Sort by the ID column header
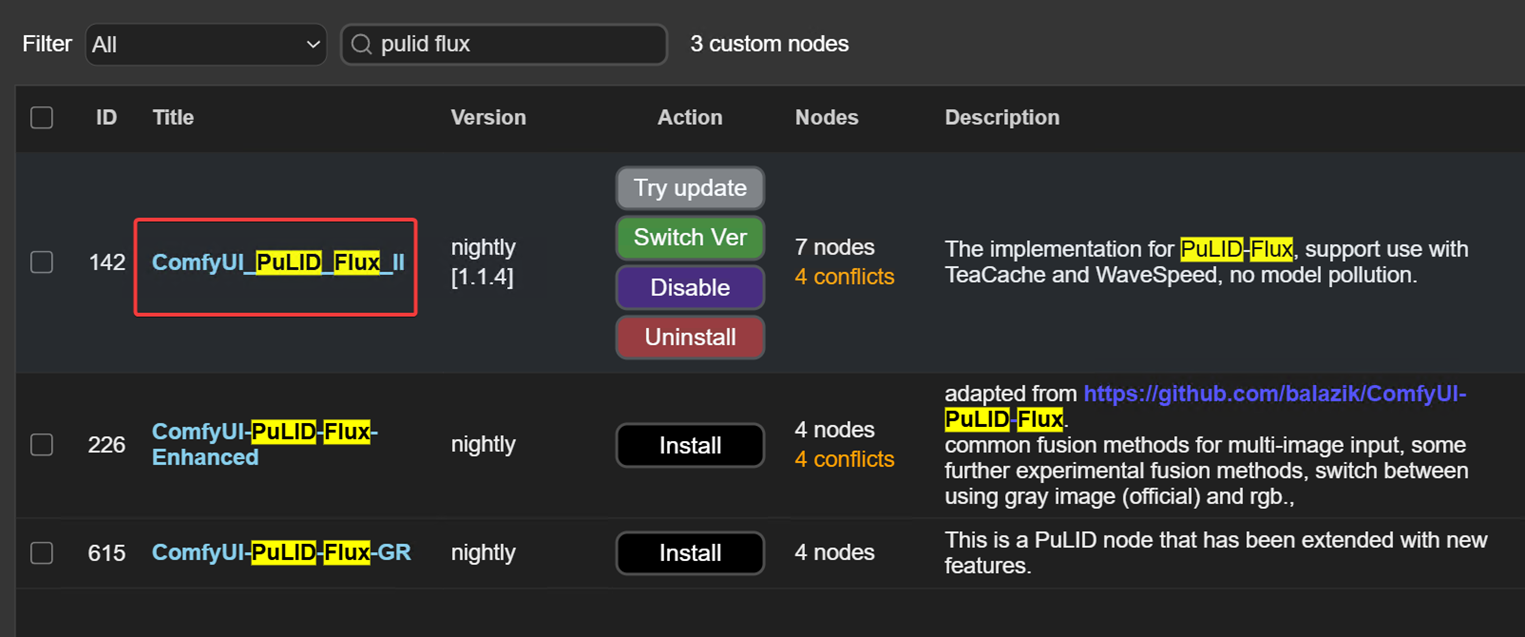Screen dimensions: 1525x637 105,117
